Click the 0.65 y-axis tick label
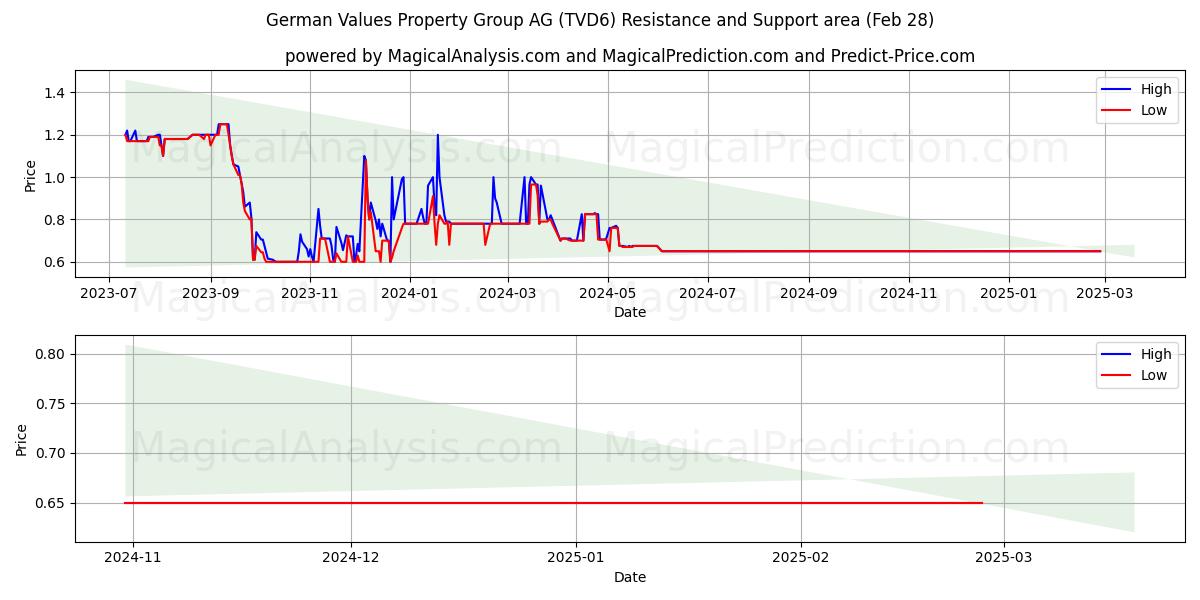Viewport: 1200px width, 600px height. tap(52, 503)
